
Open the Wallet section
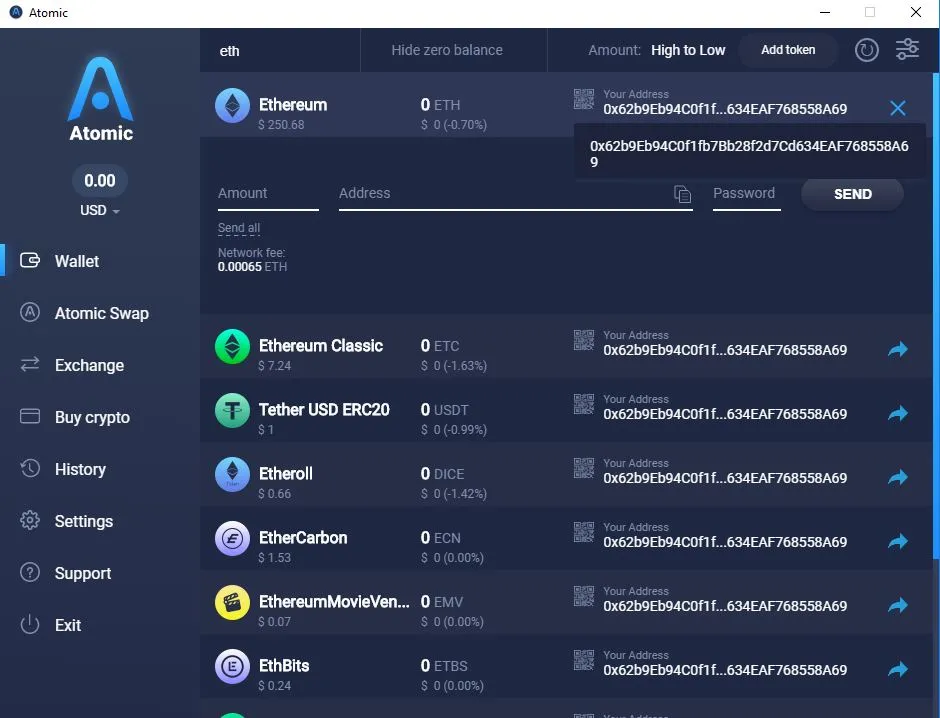(x=77, y=261)
